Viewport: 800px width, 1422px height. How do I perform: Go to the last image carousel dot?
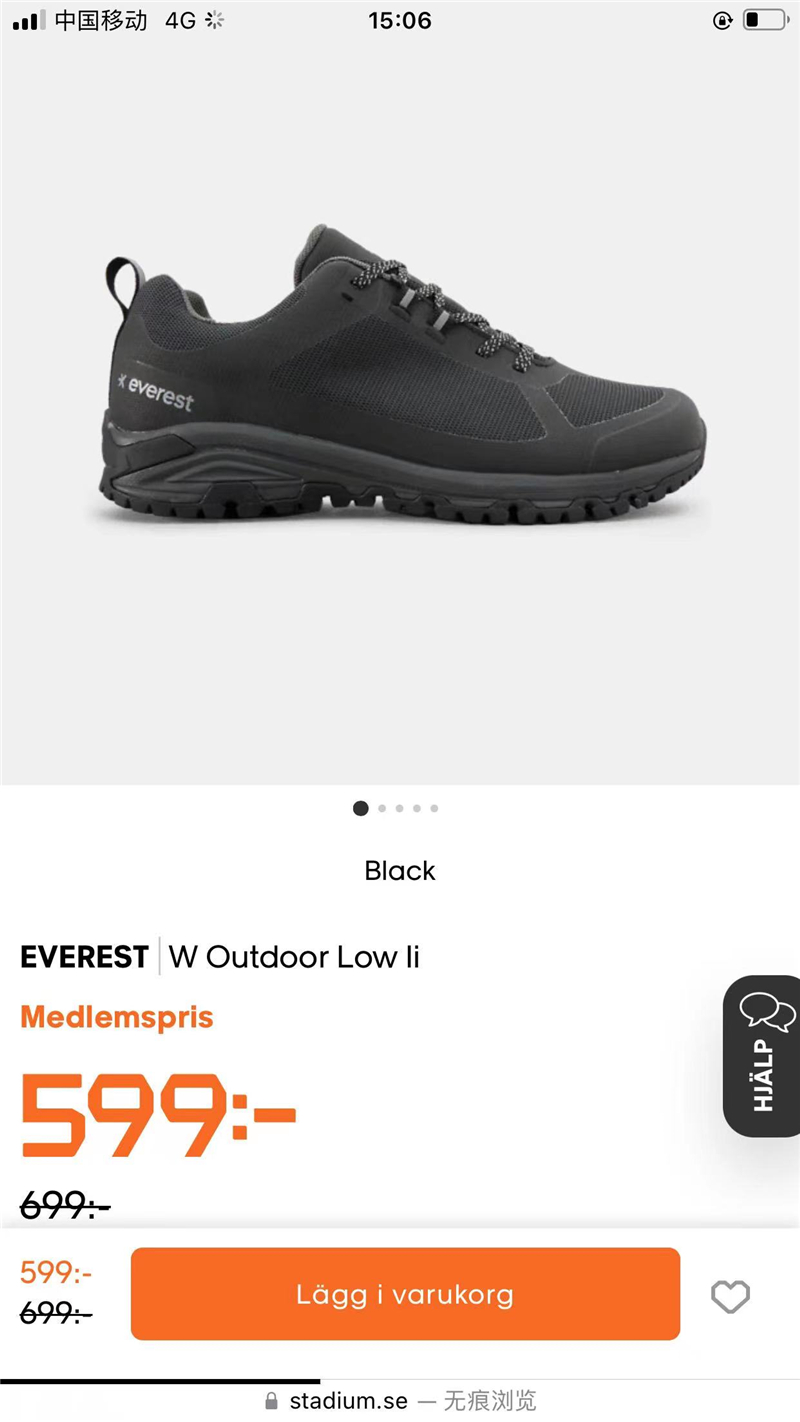pyautogui.click(x=434, y=808)
